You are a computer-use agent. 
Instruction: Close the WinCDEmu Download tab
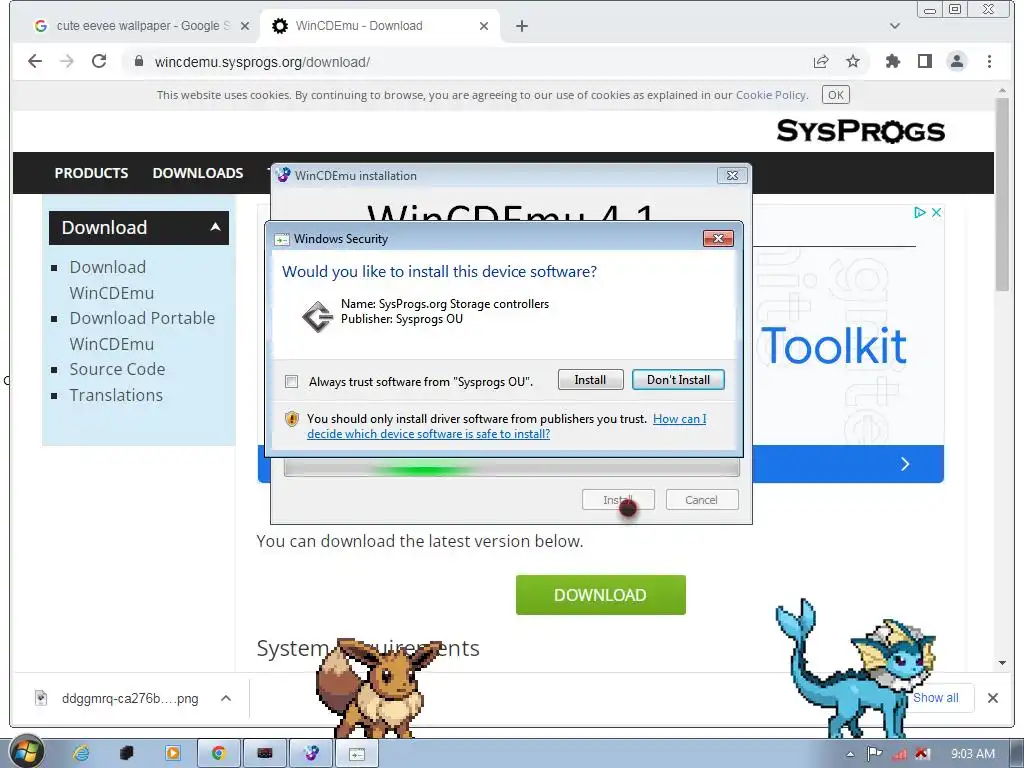point(484,26)
